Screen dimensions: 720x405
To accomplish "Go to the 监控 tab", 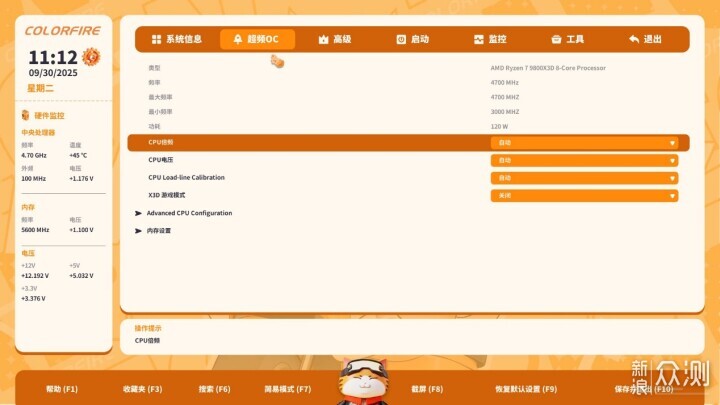I will (490, 39).
